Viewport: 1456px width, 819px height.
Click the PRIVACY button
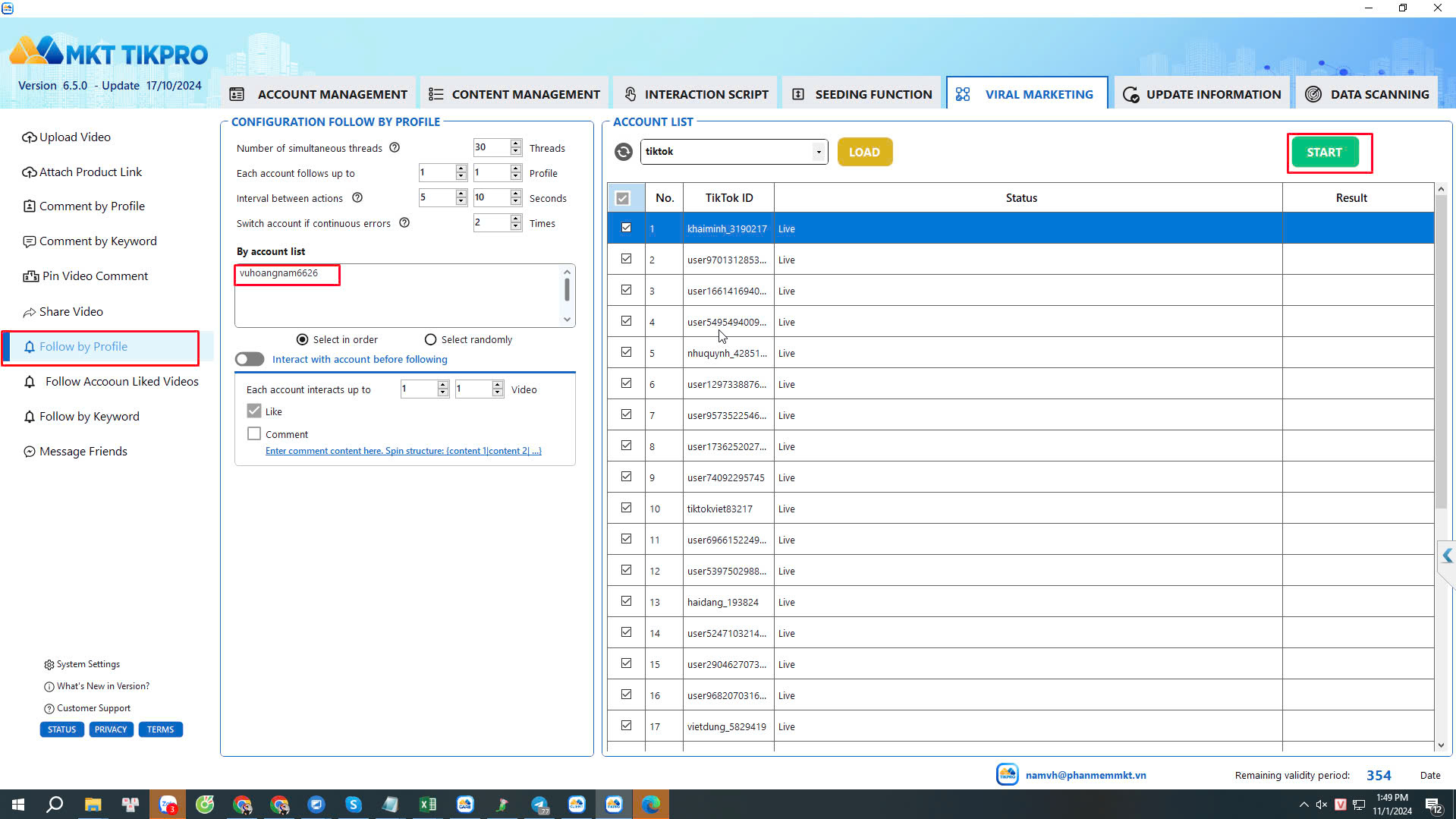coord(111,729)
